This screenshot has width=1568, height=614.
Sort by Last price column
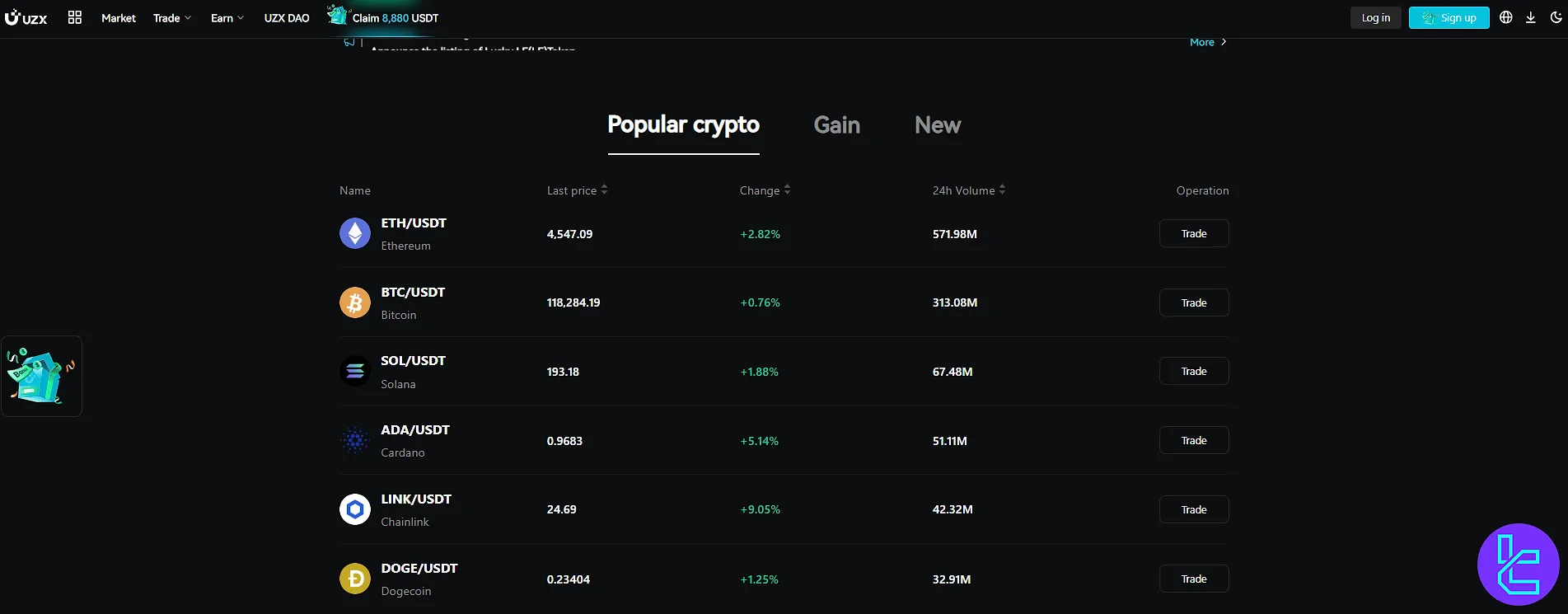[578, 190]
